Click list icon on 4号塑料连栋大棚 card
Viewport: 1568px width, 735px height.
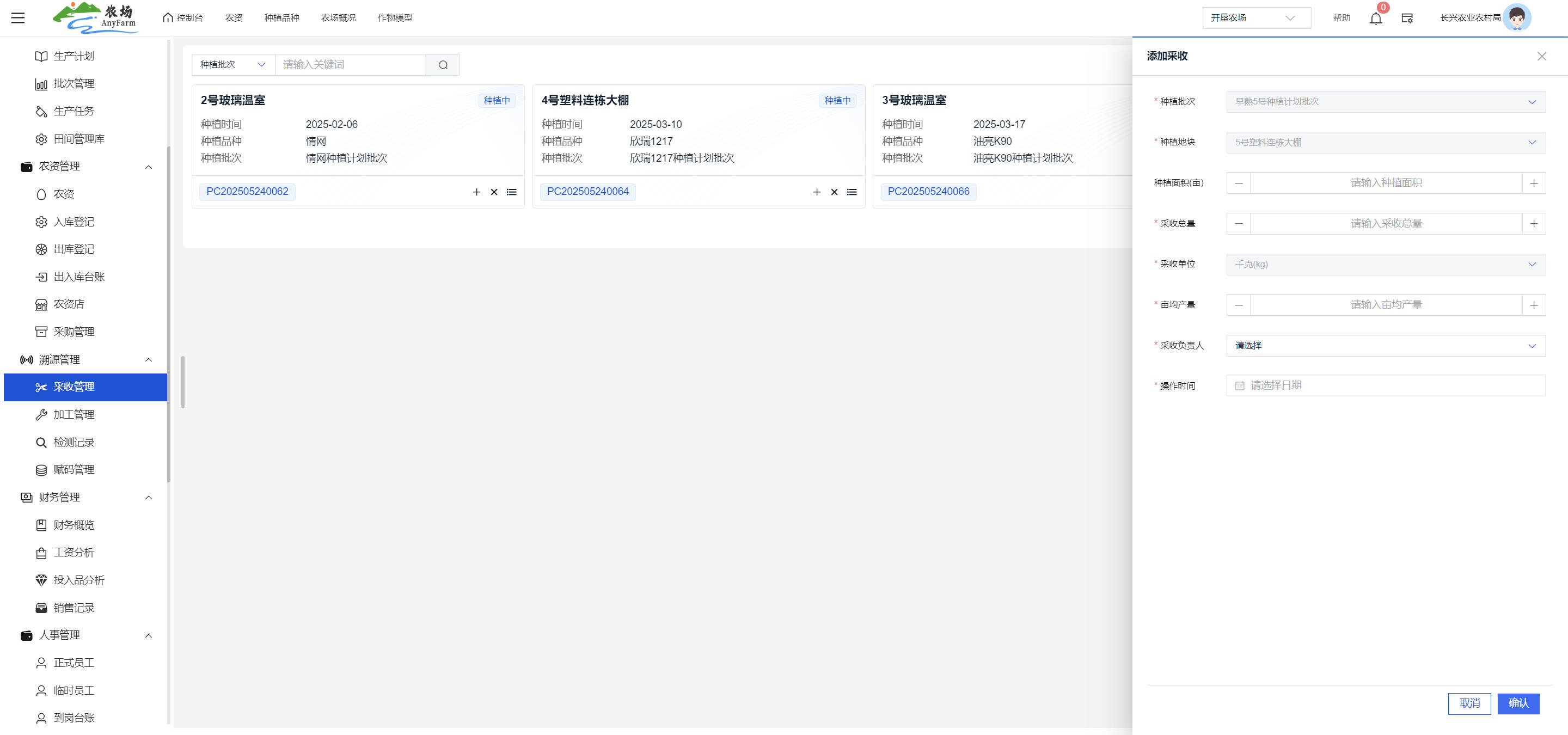click(852, 192)
